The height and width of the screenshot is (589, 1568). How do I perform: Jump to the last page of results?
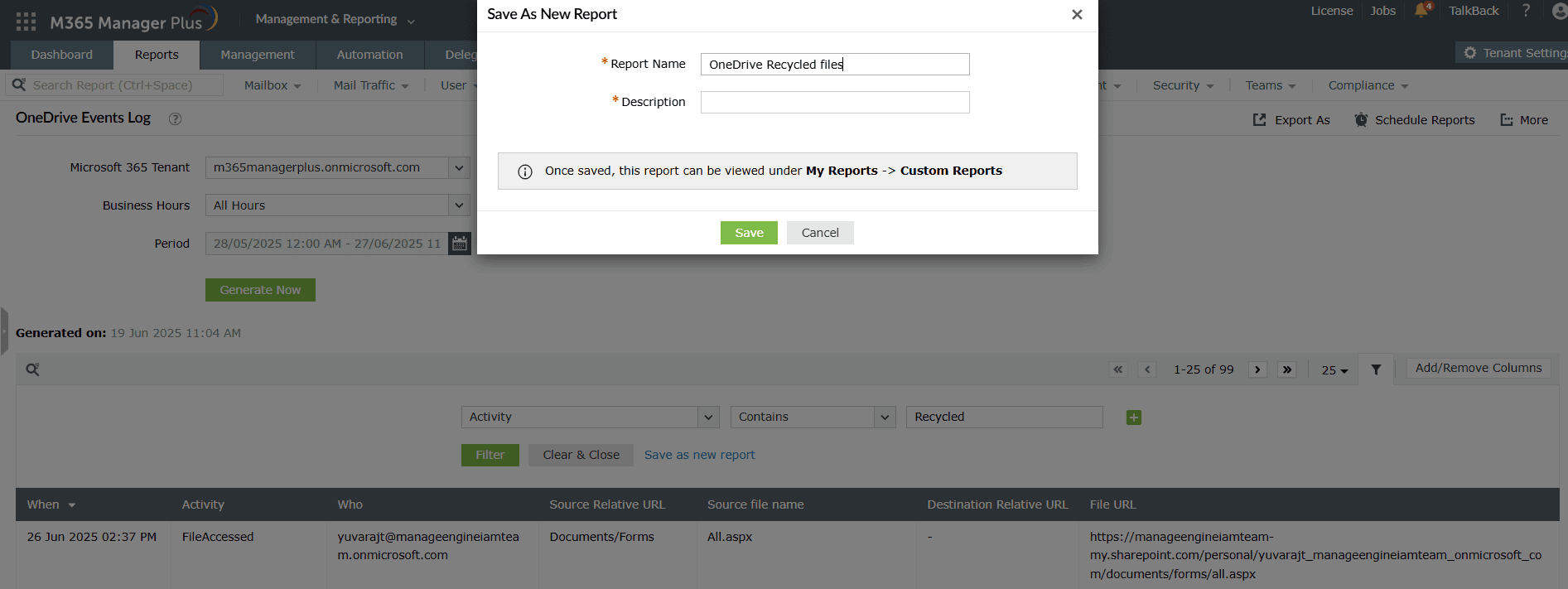click(x=1287, y=369)
